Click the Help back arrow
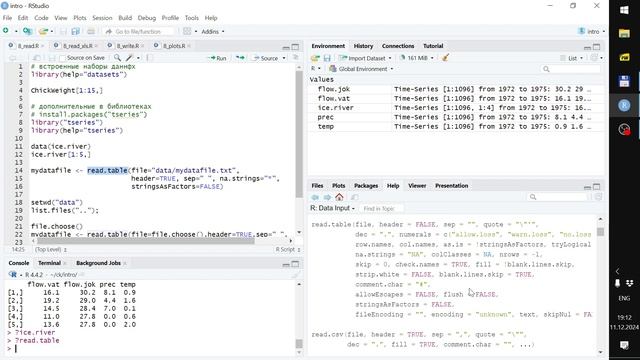This screenshot has width=640, height=360. click(315, 197)
